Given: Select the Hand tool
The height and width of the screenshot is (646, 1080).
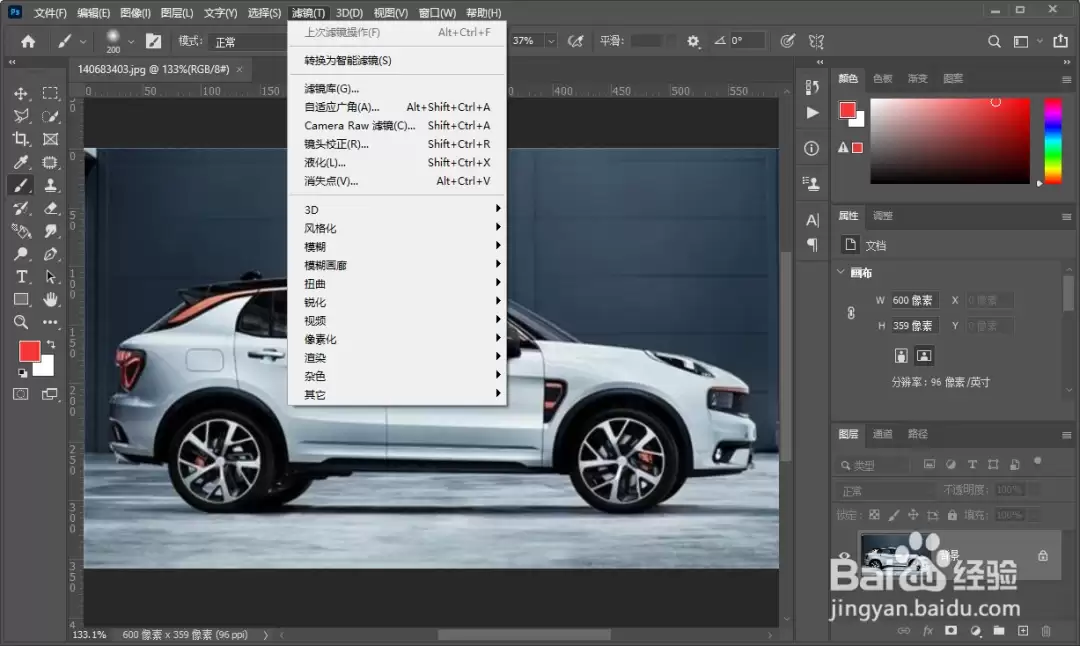Looking at the screenshot, I should coord(50,299).
